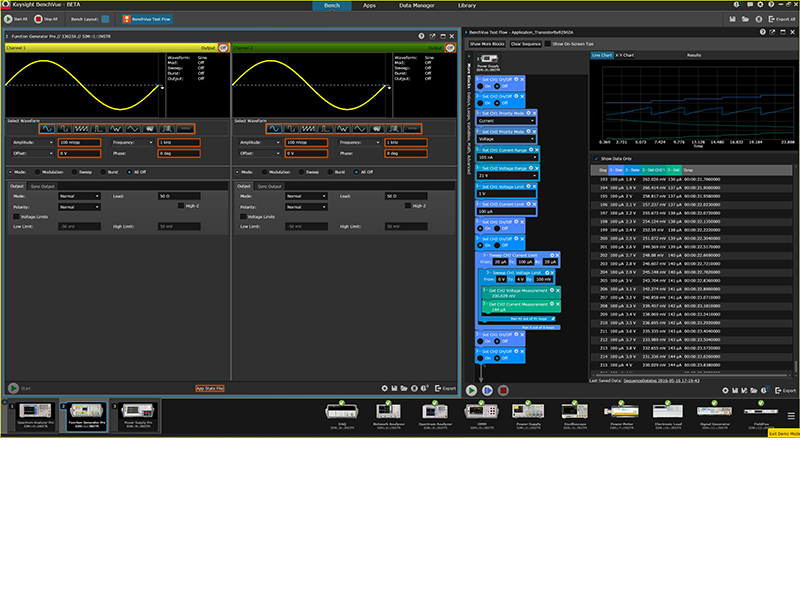Toggle the Show Data Only checkbox
Viewport: 800px width, 600px height.
[x=597, y=159]
